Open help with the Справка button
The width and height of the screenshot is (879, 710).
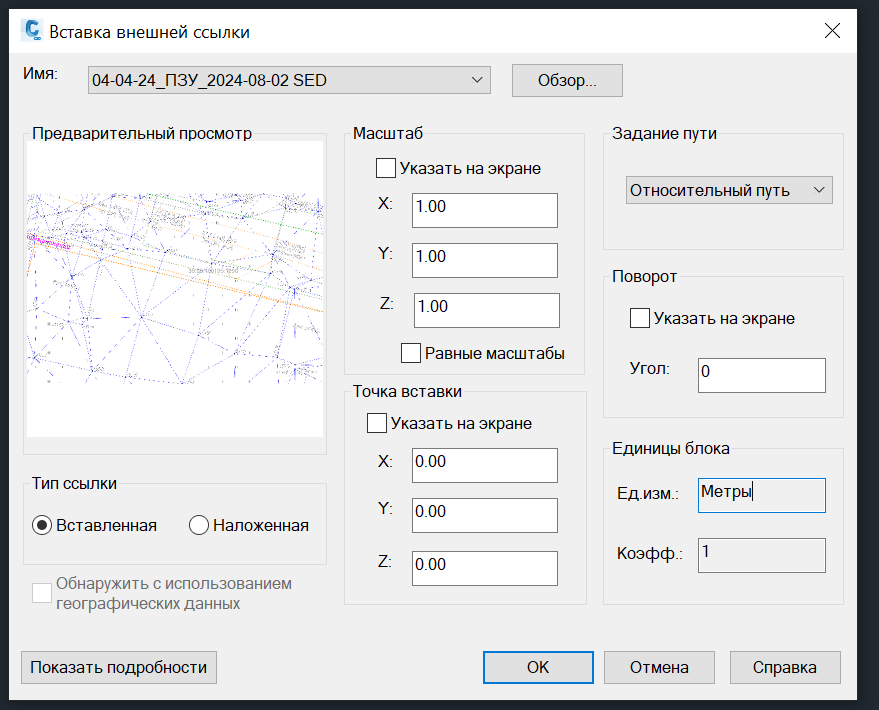coord(785,667)
